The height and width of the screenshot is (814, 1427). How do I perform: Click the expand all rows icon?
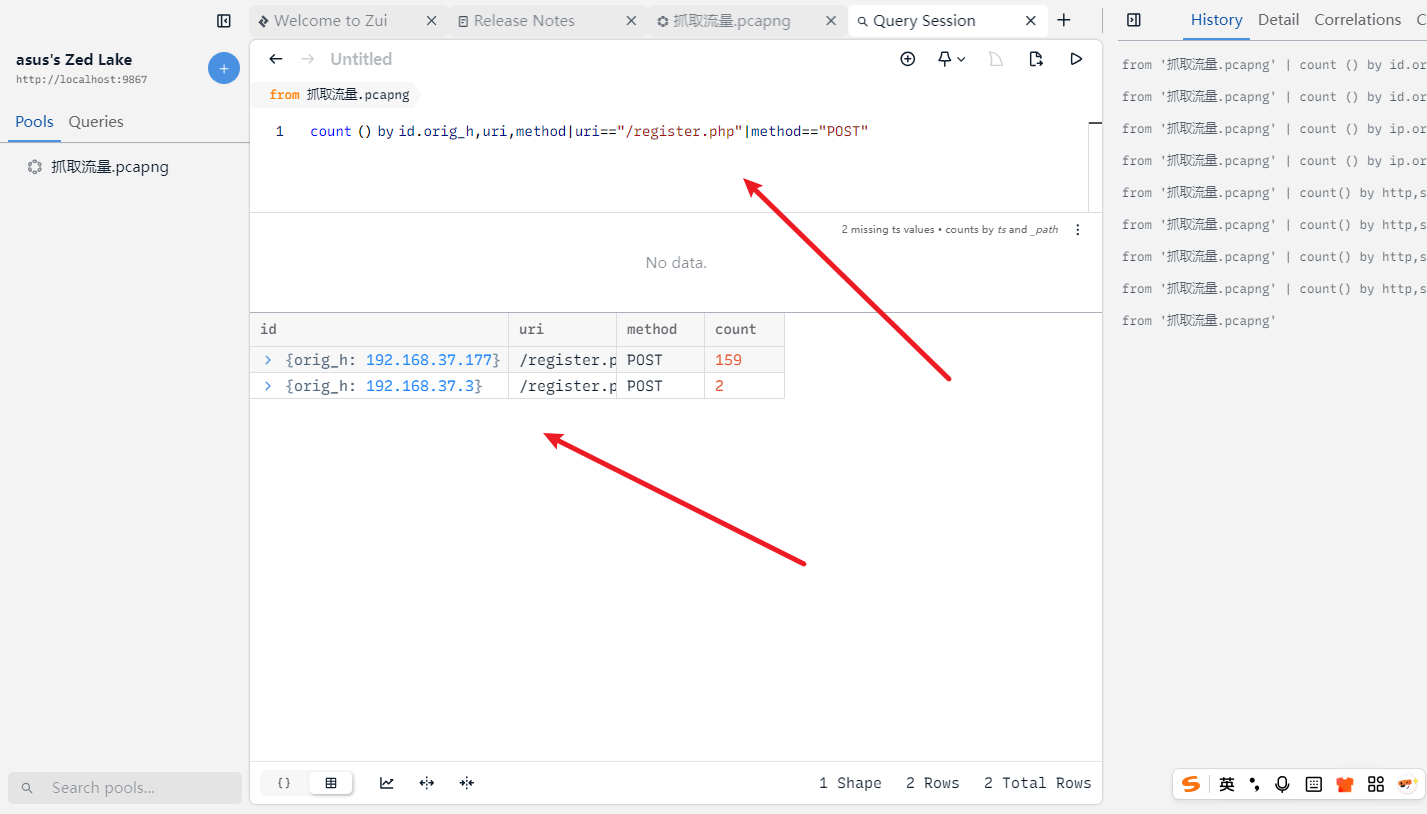427,783
